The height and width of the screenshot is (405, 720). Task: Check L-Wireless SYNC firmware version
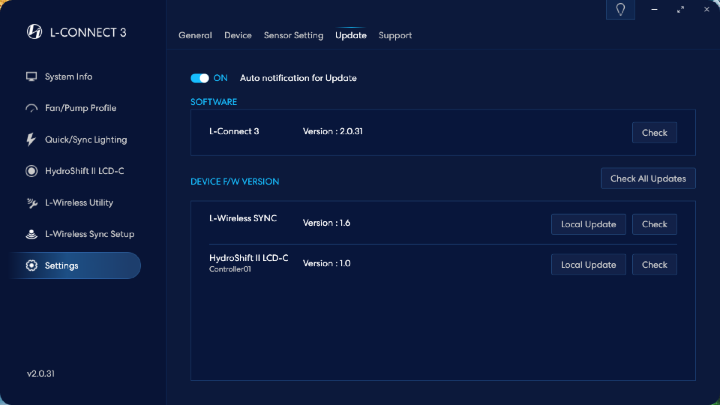(x=654, y=224)
